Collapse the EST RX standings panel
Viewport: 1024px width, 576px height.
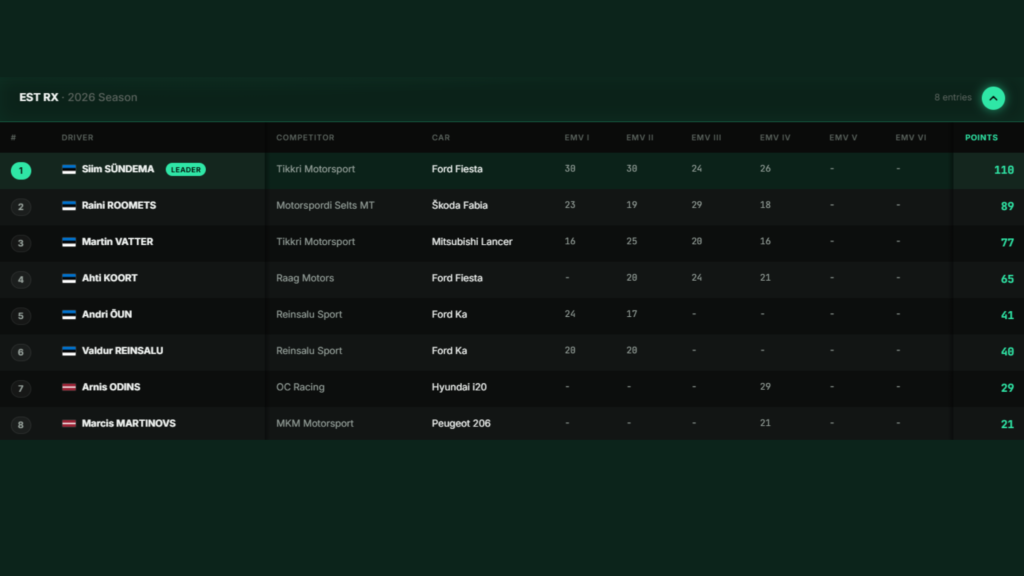[993, 98]
